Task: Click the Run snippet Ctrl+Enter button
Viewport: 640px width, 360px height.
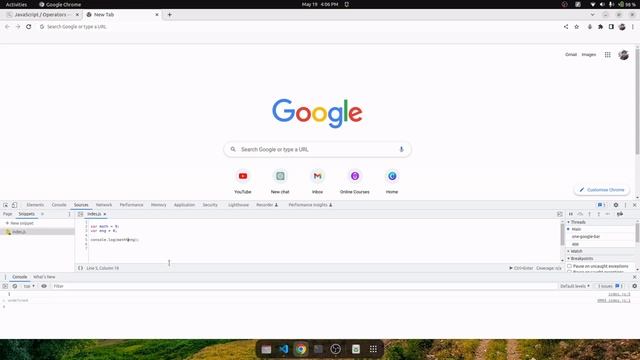Action: [521, 268]
